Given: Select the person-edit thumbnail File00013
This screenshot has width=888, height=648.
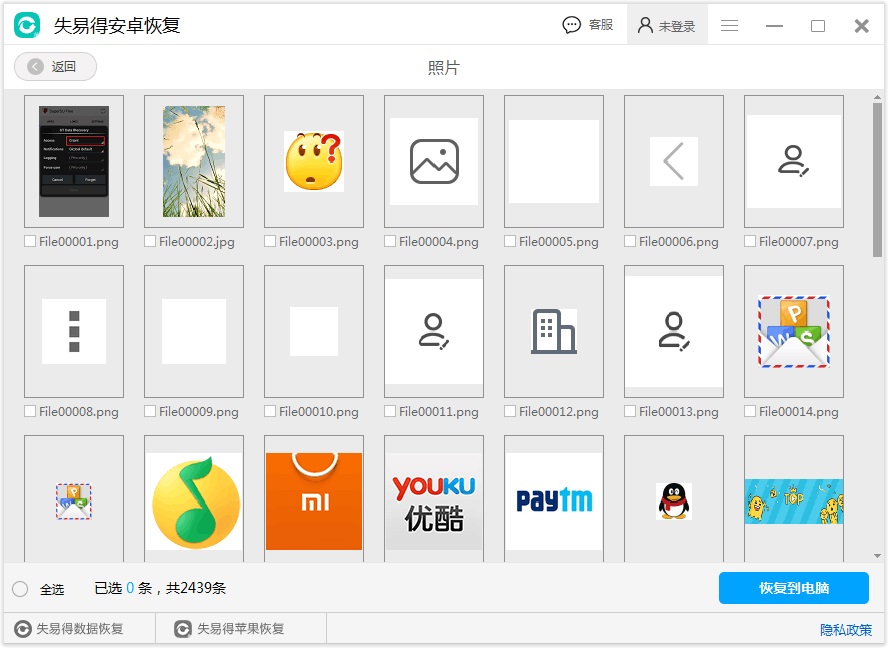Looking at the screenshot, I should (x=674, y=331).
